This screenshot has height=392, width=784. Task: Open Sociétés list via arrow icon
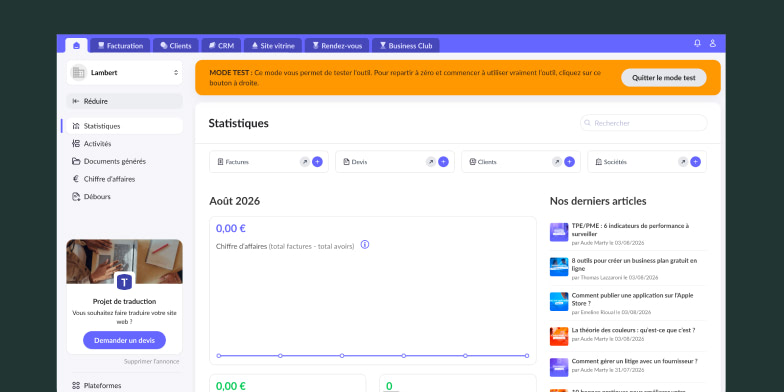point(682,162)
